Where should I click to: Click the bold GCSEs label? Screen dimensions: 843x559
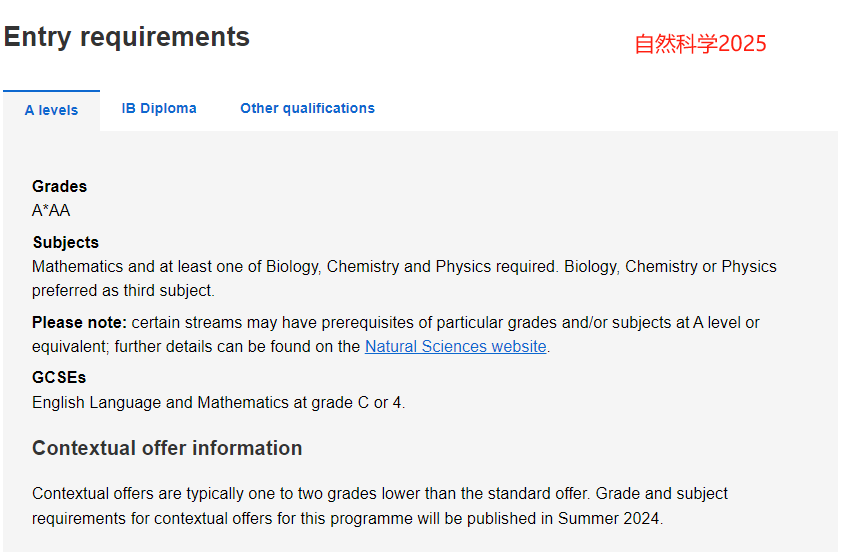click(59, 378)
